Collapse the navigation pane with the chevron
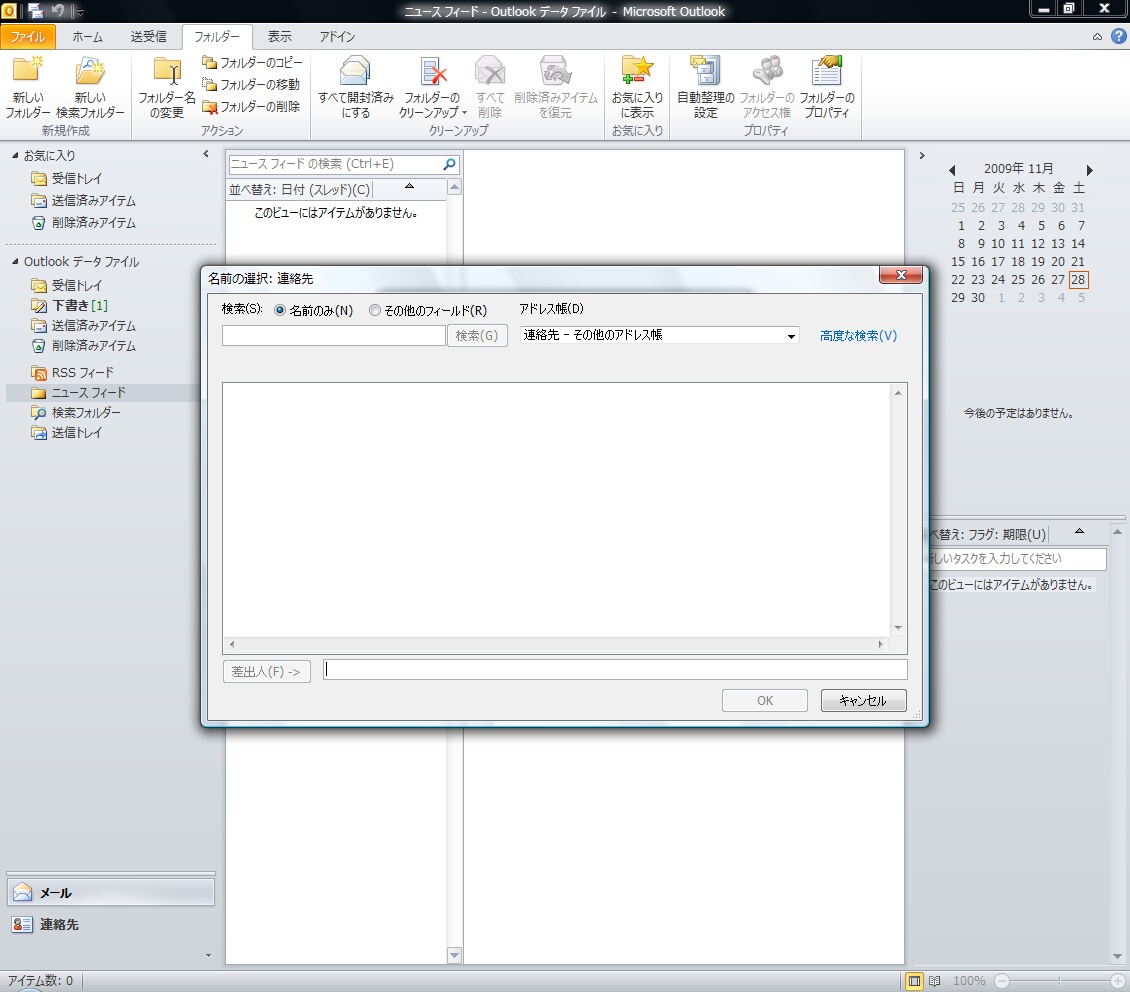 click(x=206, y=154)
